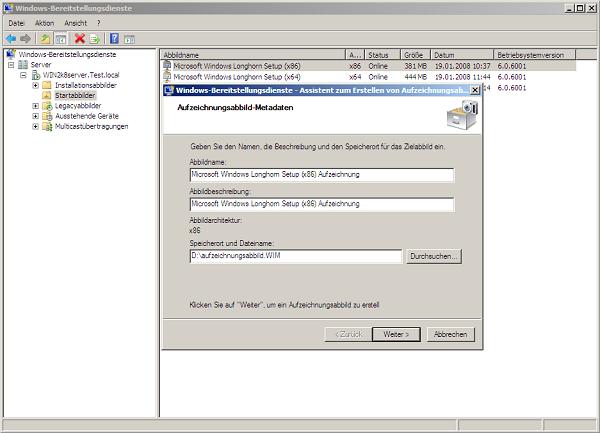Select Legacyabbilder tree label
600x433 pixels.
[78, 106]
